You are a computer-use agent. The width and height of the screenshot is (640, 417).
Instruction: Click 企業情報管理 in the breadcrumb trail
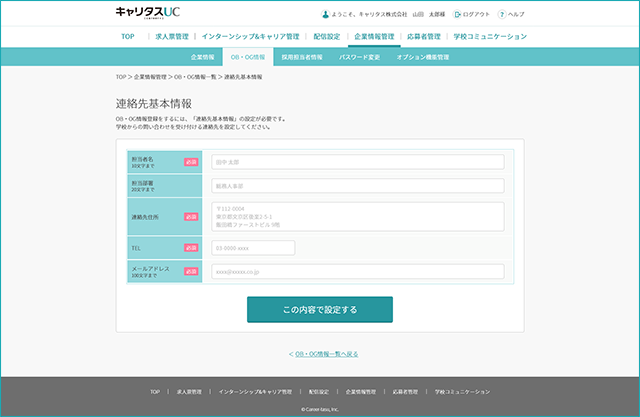point(150,77)
